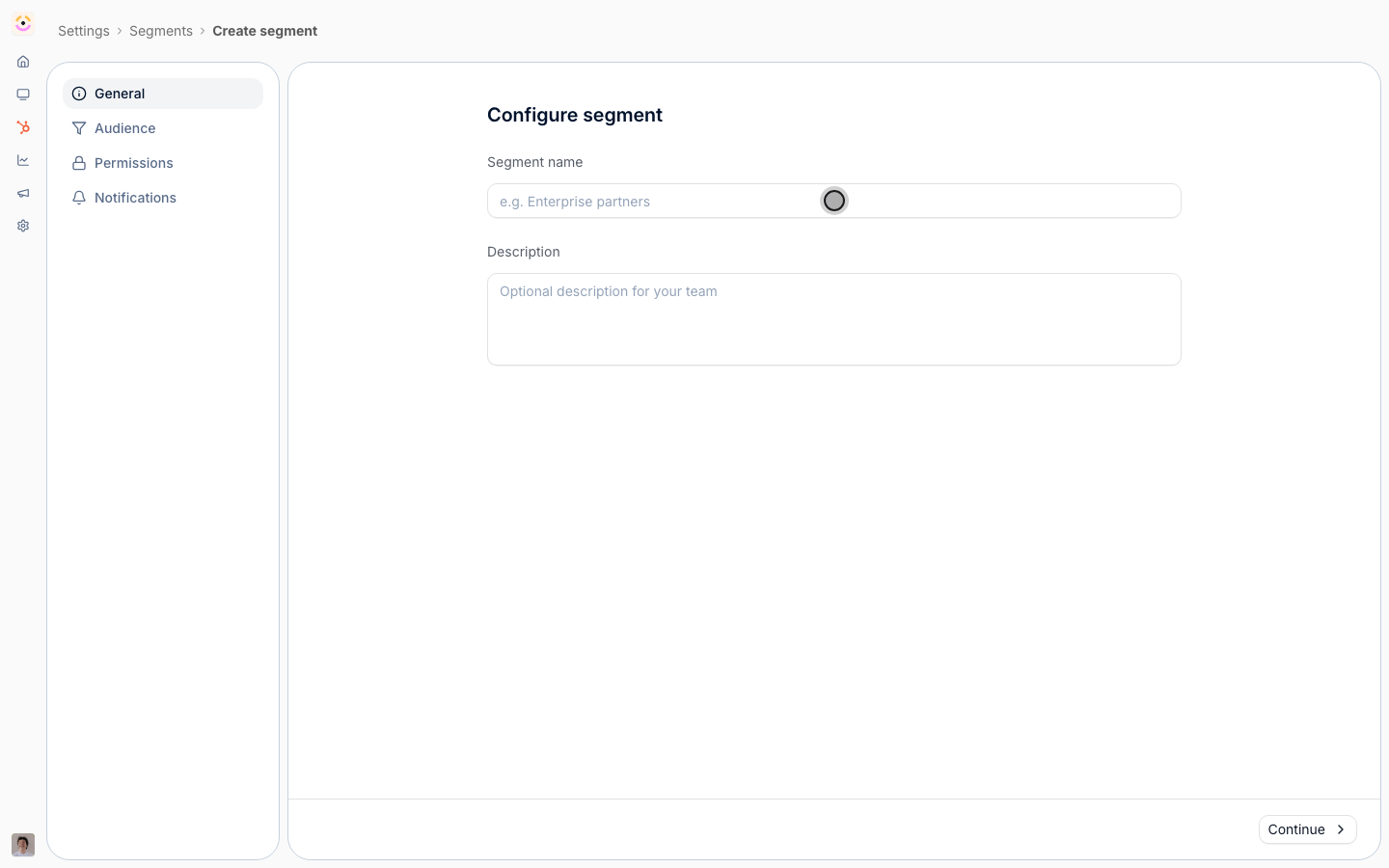Open the monitor screen icon
The image size is (1389, 868).
tap(23, 95)
